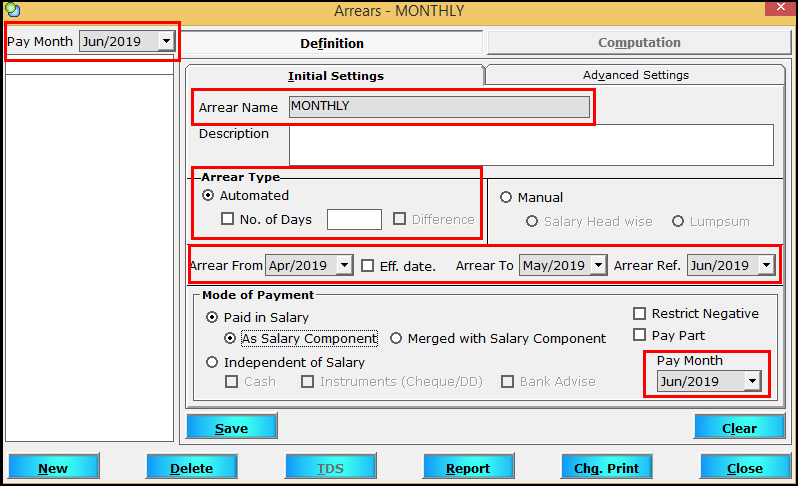Tick Instruments (Cheque/DD) checkbox
This screenshot has width=798, height=486.
click(307, 381)
